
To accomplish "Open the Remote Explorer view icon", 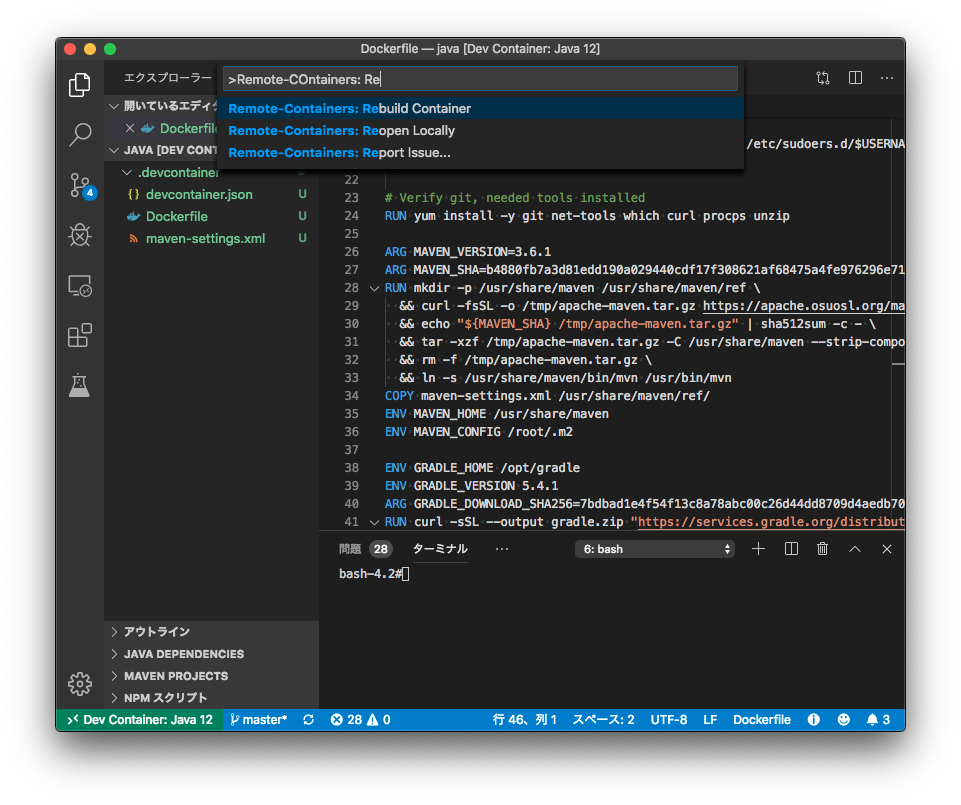I will [80, 286].
